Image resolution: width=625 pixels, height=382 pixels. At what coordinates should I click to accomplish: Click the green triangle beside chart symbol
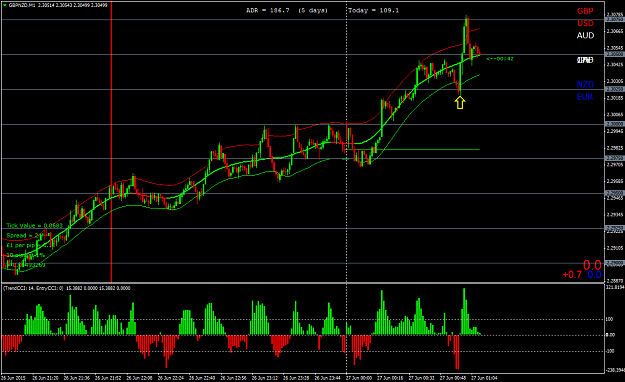click(4, 5)
